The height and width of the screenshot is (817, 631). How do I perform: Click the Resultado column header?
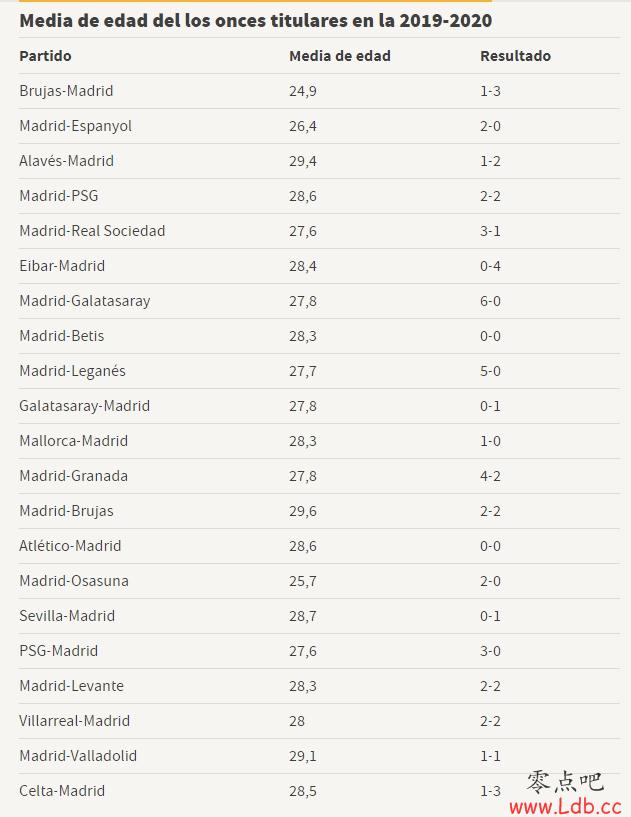pos(515,56)
